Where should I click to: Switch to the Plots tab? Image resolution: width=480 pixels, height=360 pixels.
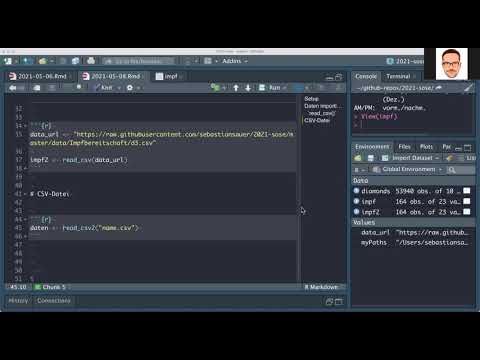point(426,147)
